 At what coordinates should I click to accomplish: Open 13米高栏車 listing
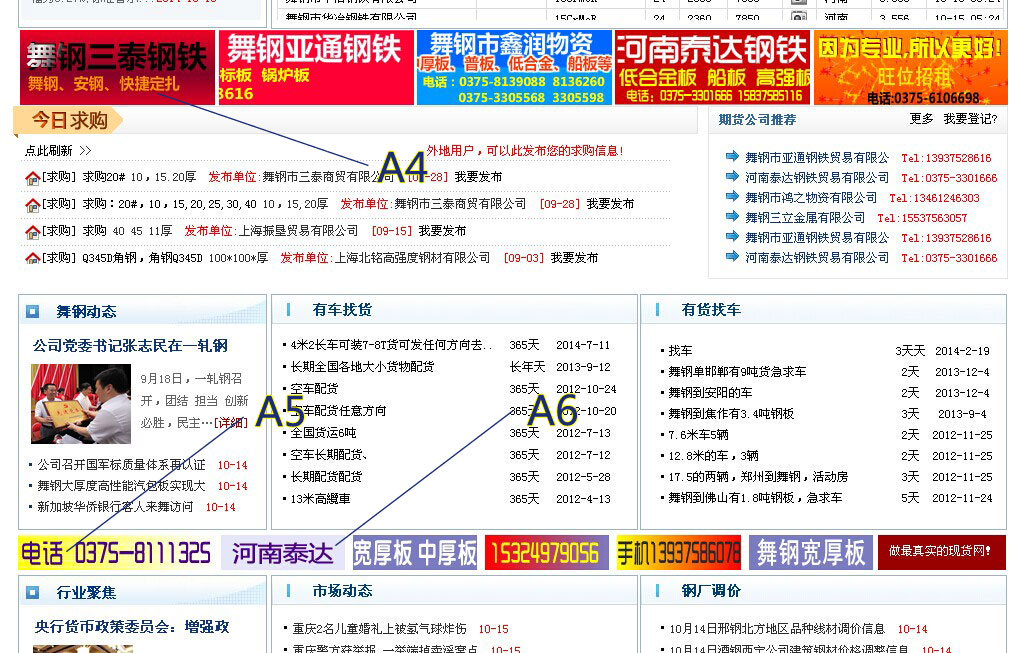[x=320, y=499]
